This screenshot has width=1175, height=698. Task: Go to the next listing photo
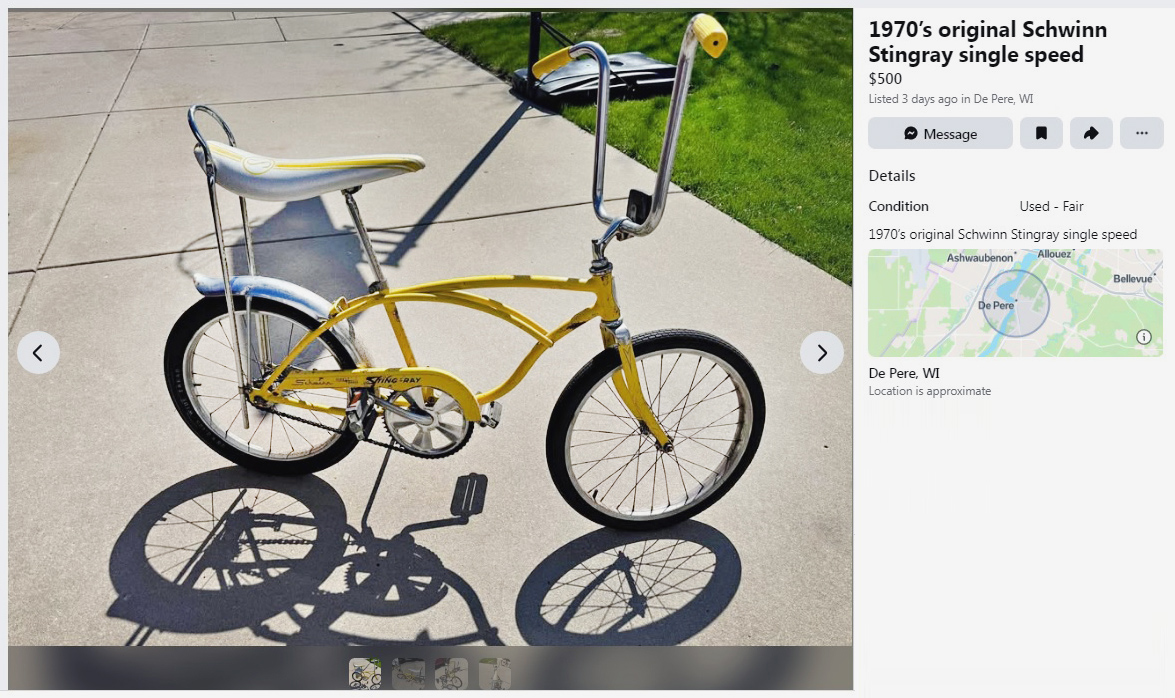coord(821,352)
